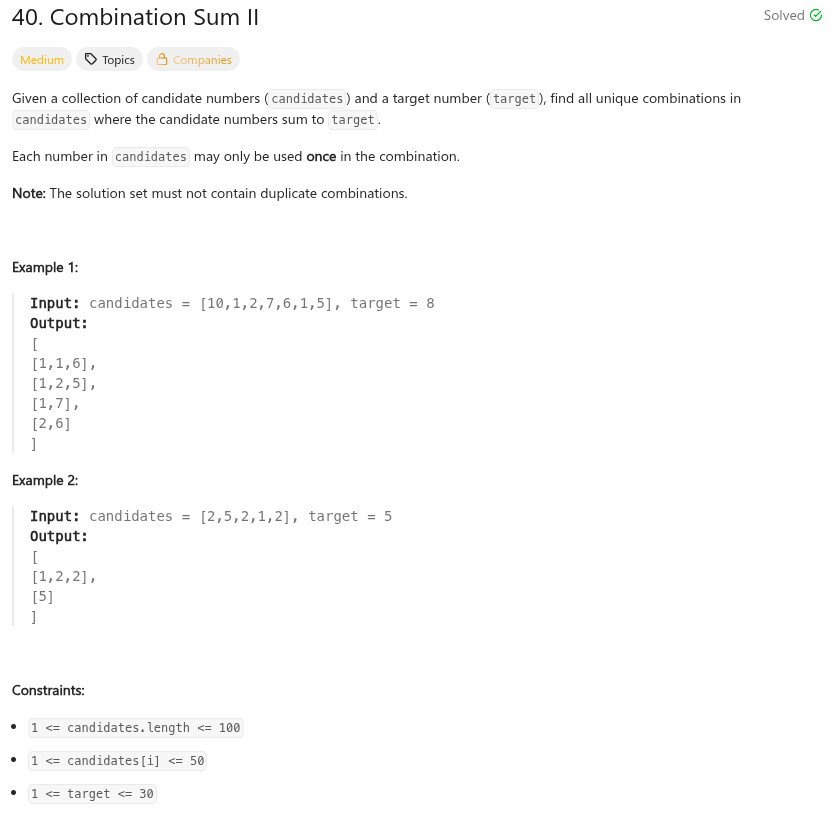
Task: Click the [1,2,5] output row
Action: click(x=64, y=383)
